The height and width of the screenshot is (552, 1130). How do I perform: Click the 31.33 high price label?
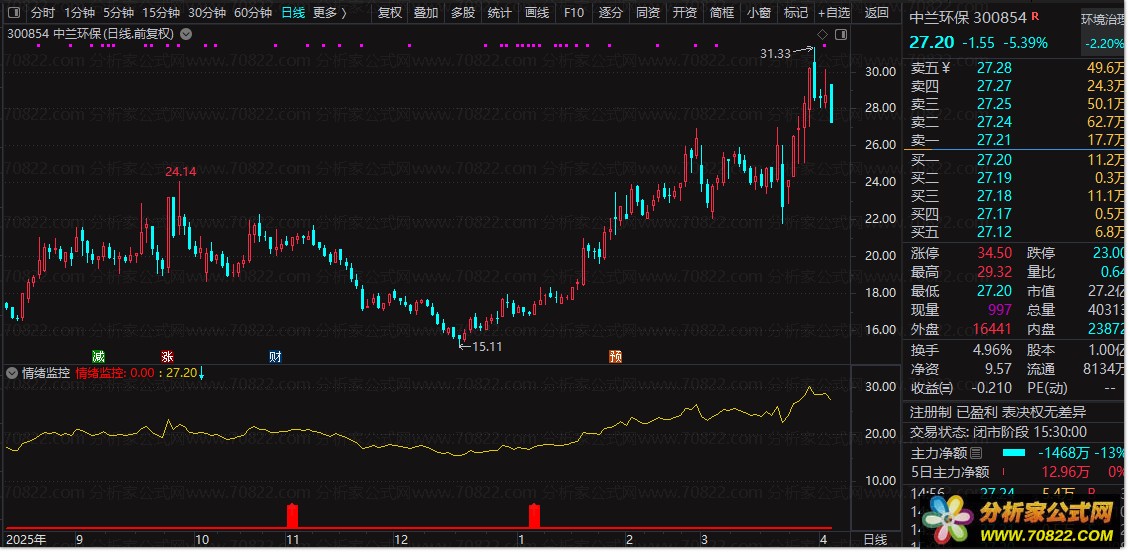775,53
